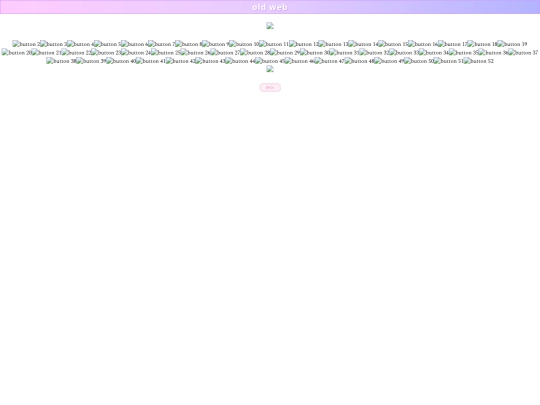Open the image labeled button 20

coord(17,53)
